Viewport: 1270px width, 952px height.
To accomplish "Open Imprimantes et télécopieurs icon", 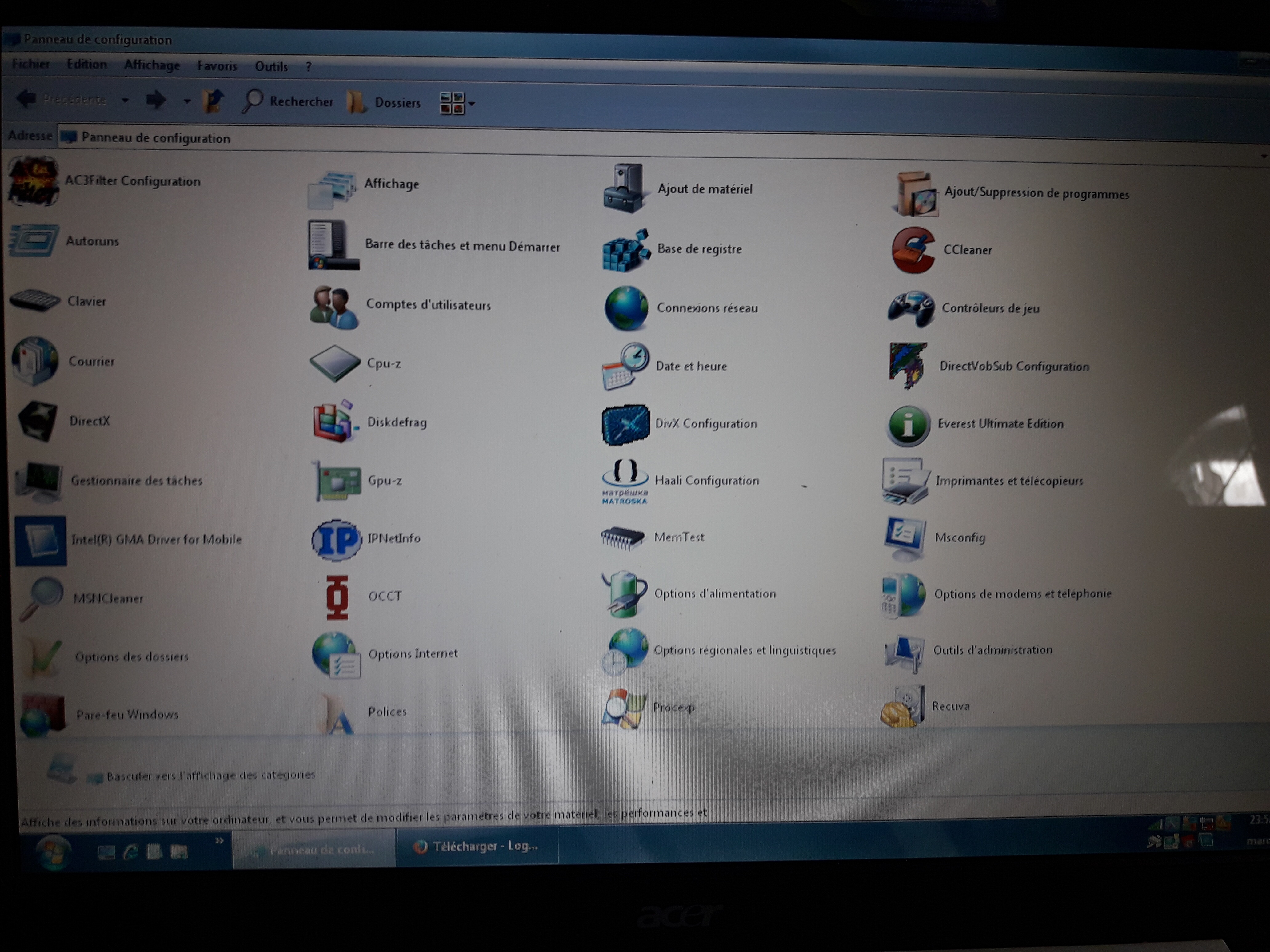I will [x=906, y=481].
